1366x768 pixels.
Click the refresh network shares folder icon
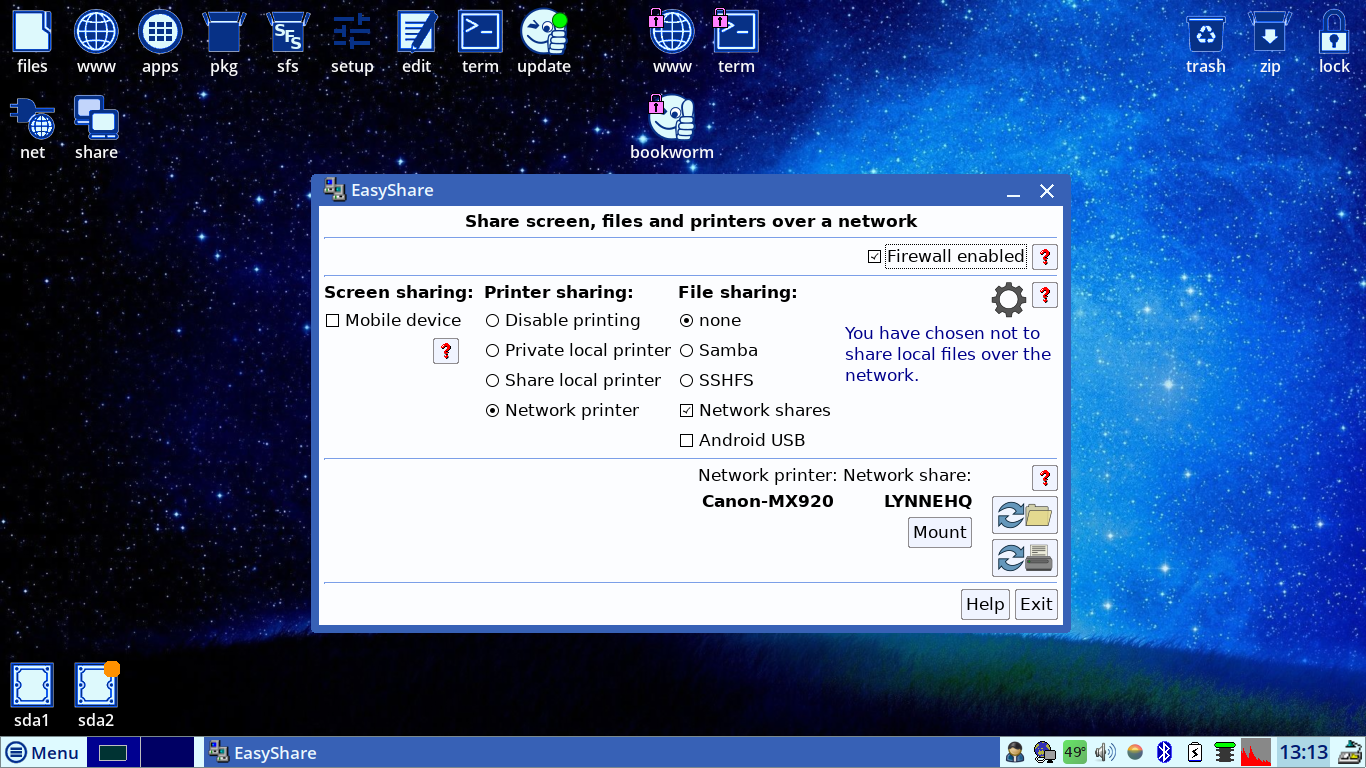(1025, 515)
